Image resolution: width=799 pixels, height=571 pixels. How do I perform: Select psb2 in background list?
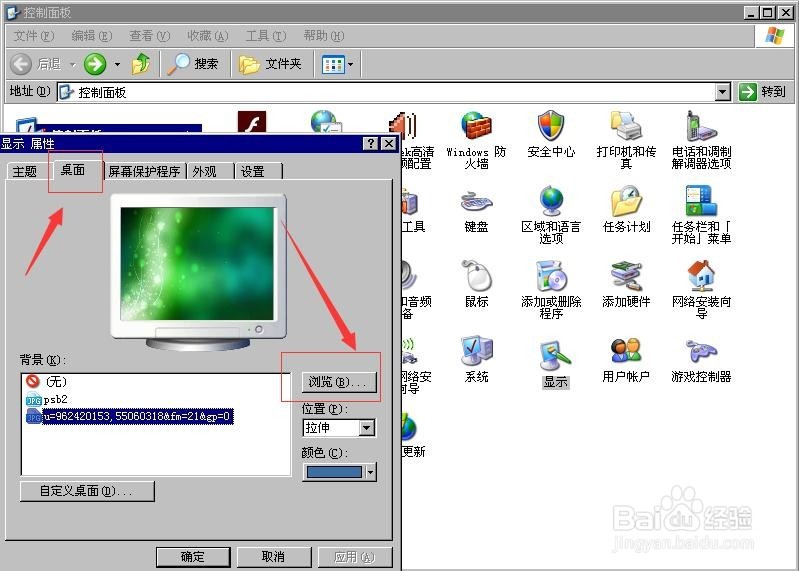tap(47, 399)
